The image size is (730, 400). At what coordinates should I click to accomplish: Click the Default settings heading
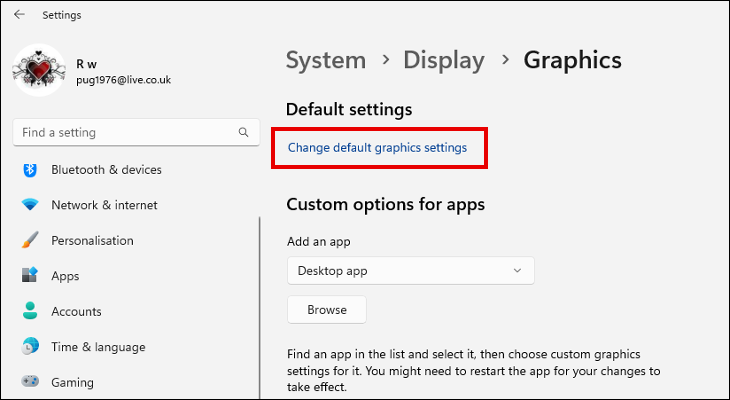click(x=349, y=109)
